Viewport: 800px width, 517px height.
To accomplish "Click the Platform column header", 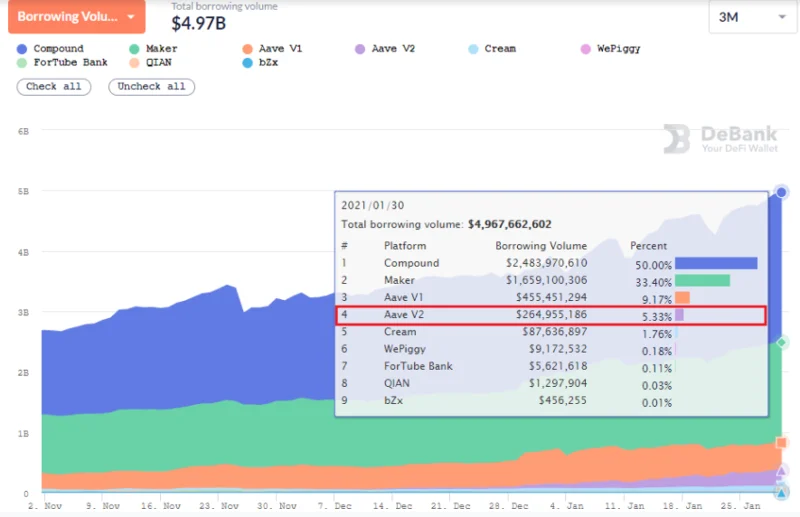I will coord(405,246).
